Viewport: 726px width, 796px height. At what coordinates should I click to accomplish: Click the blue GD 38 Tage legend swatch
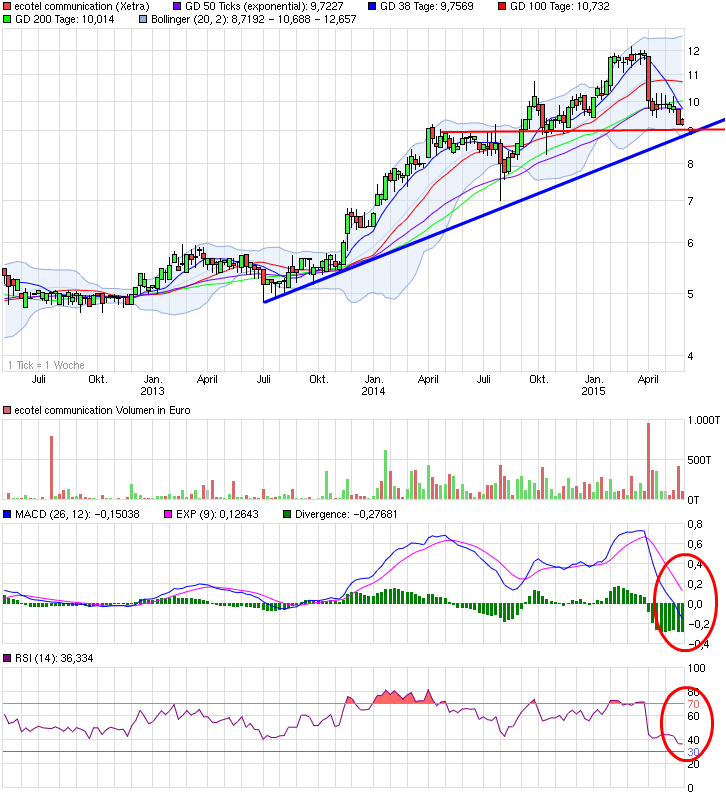[x=372, y=7]
